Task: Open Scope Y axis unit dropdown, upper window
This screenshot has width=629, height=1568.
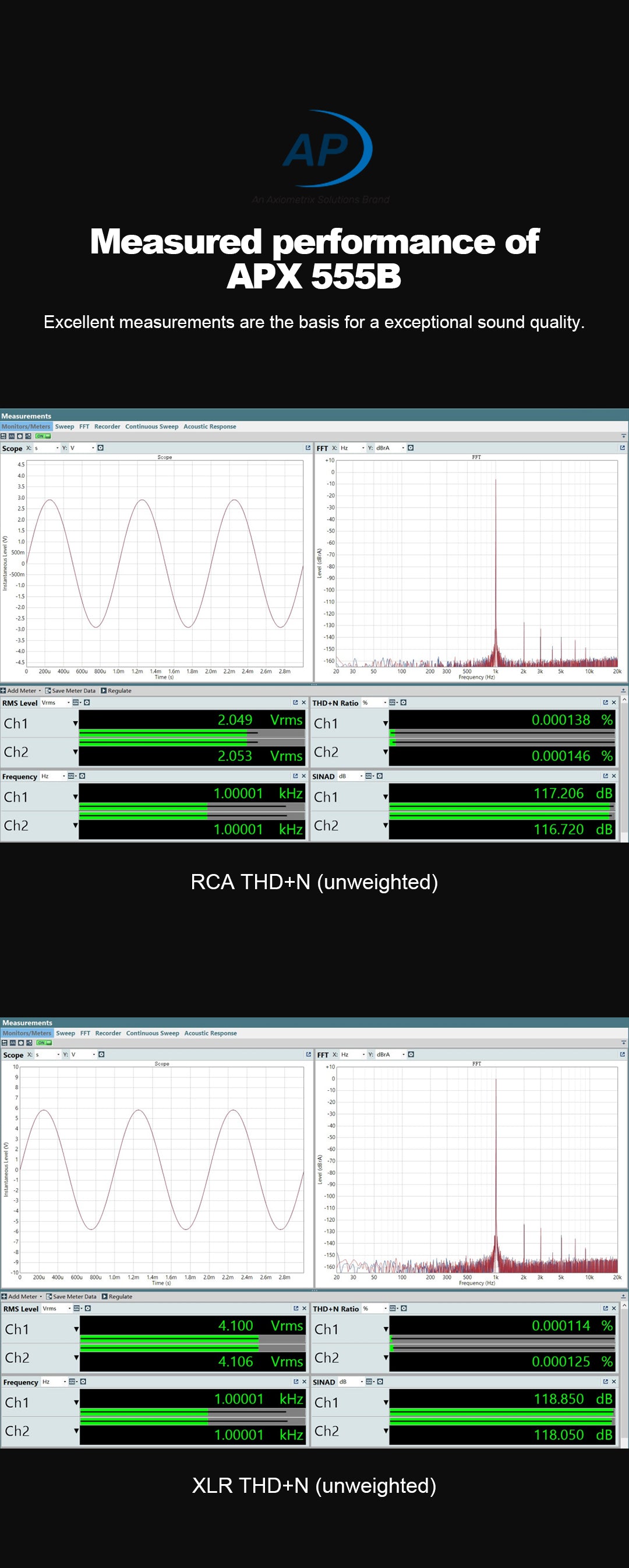Action: (x=83, y=448)
